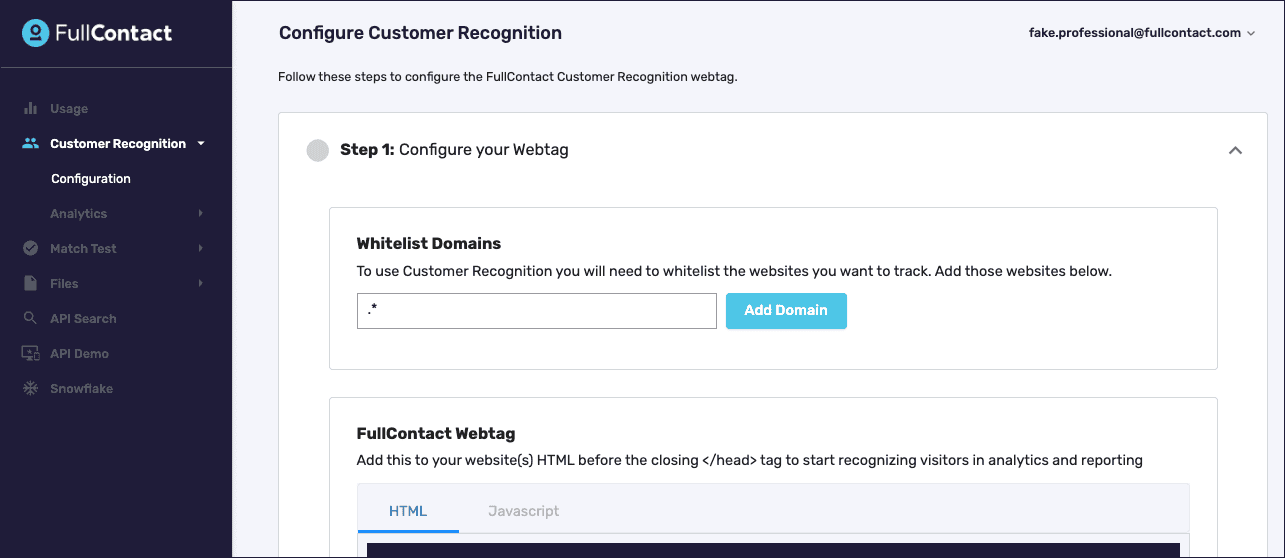The height and width of the screenshot is (558, 1285).
Task: Switch to the Javascript tab
Action: [523, 511]
